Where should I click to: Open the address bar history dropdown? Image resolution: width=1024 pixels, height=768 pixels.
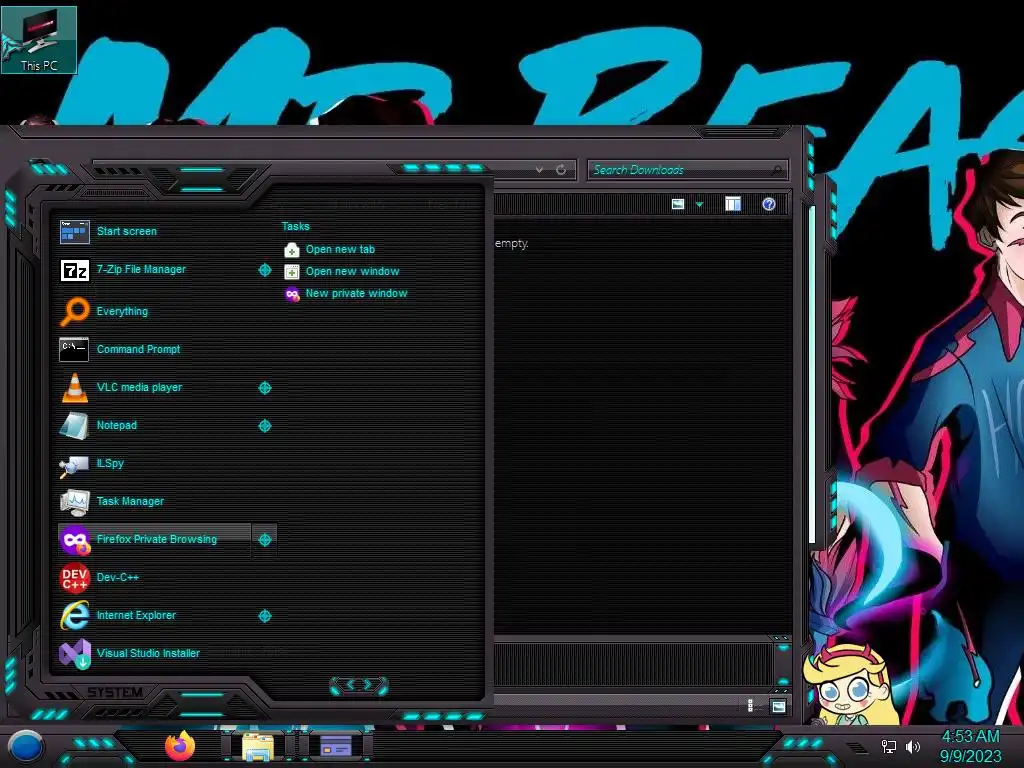(x=539, y=170)
